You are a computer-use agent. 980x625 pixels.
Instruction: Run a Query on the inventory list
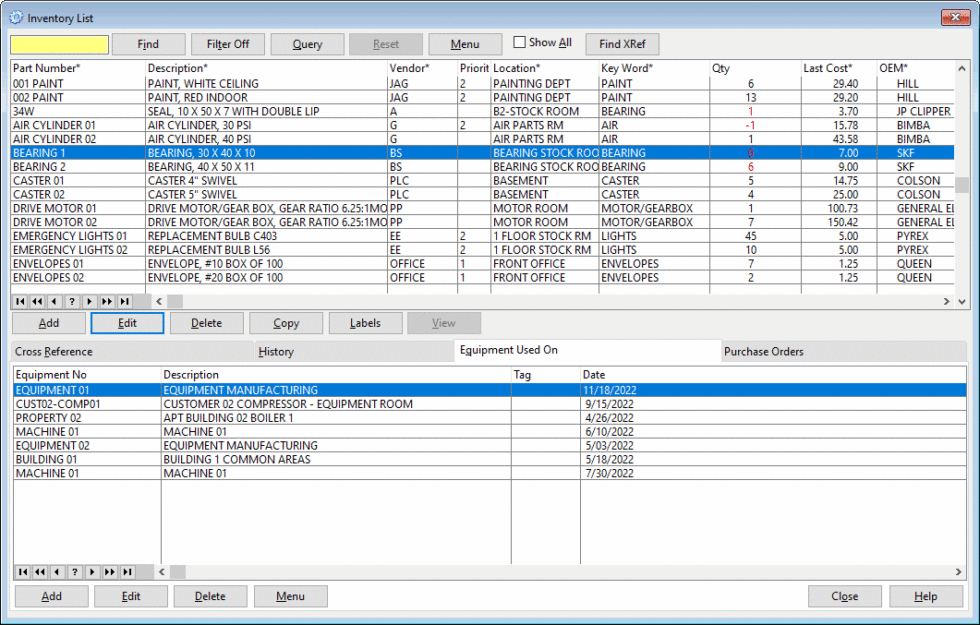[306, 43]
